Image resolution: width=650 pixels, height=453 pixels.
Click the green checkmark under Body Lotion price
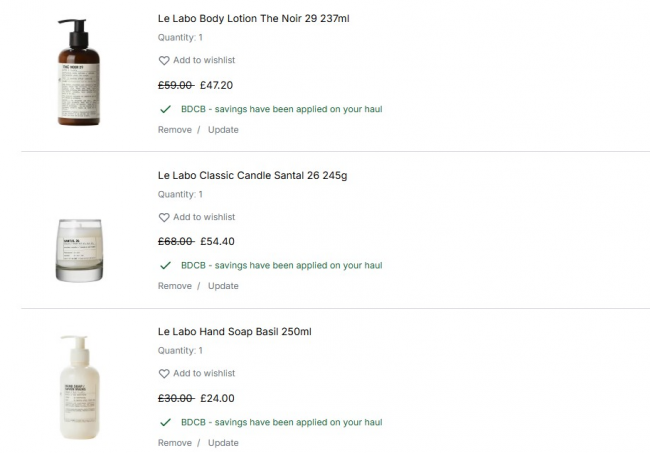[x=165, y=109]
